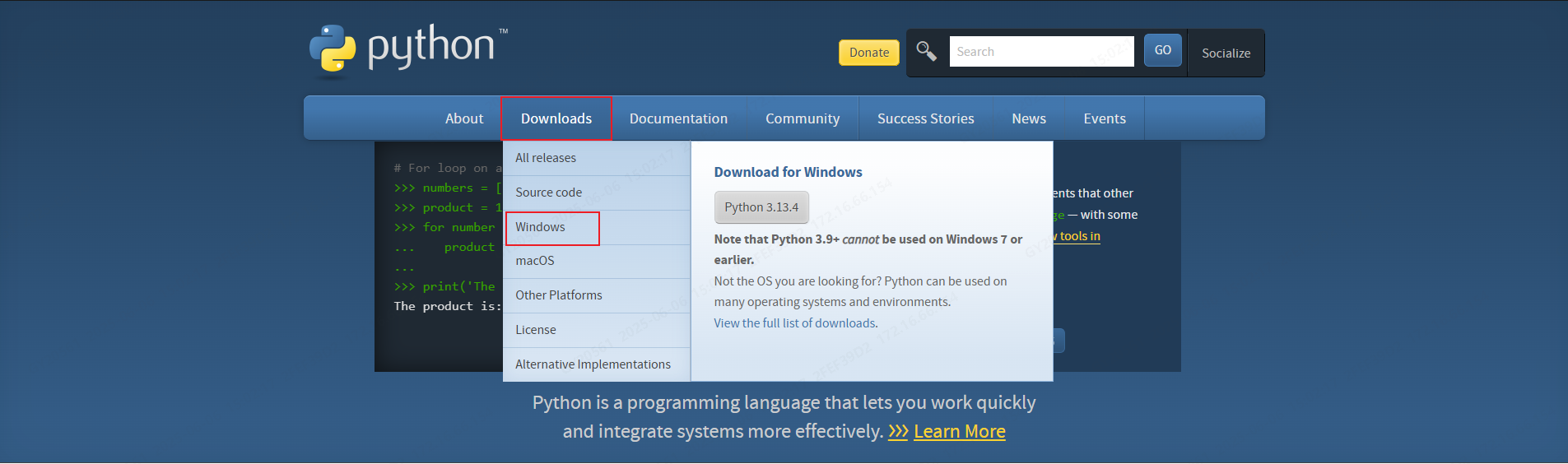Select macOS in Downloads dropdown
Image resolution: width=1568 pixels, height=464 pixels.
click(x=597, y=261)
